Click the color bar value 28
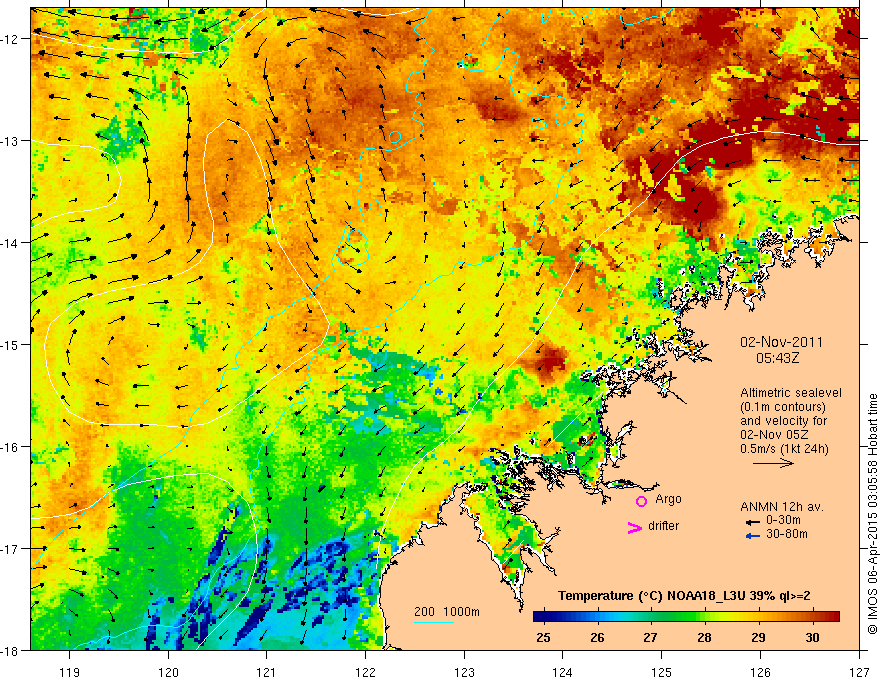This screenshot has width=880, height=680. [704, 638]
